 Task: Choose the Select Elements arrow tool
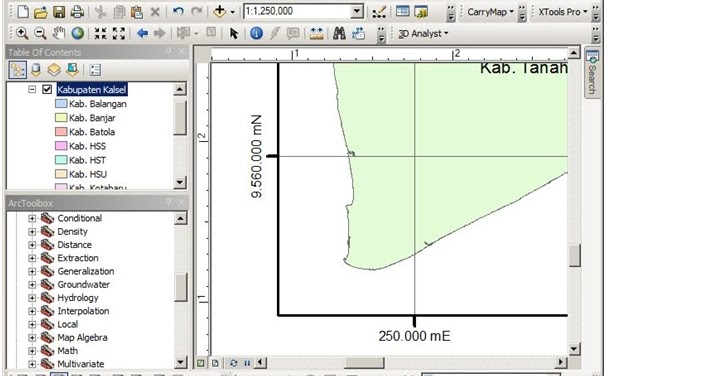click(234, 33)
